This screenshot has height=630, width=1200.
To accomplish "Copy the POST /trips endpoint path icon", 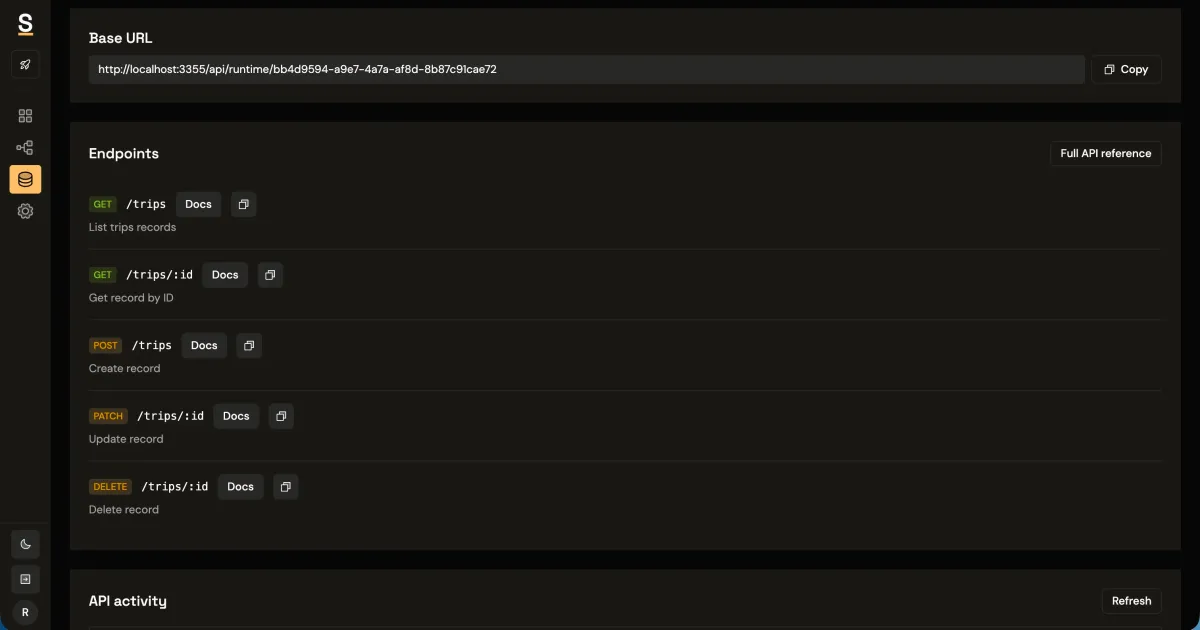I will [x=249, y=345].
